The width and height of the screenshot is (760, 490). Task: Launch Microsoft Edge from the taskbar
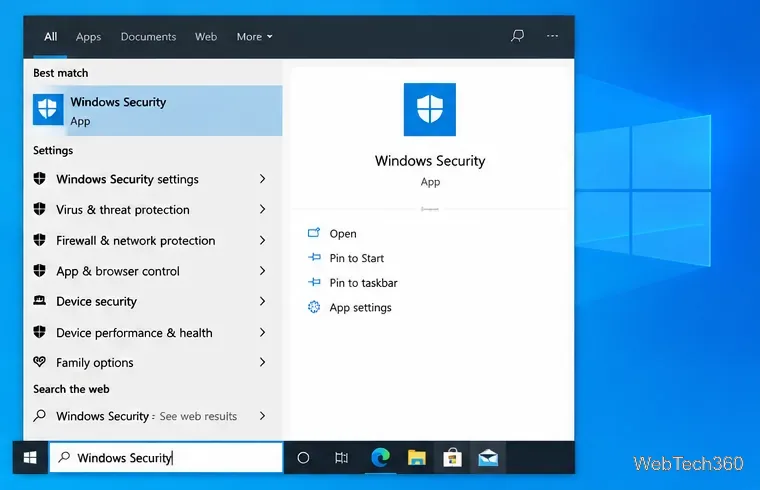pyautogui.click(x=380, y=458)
